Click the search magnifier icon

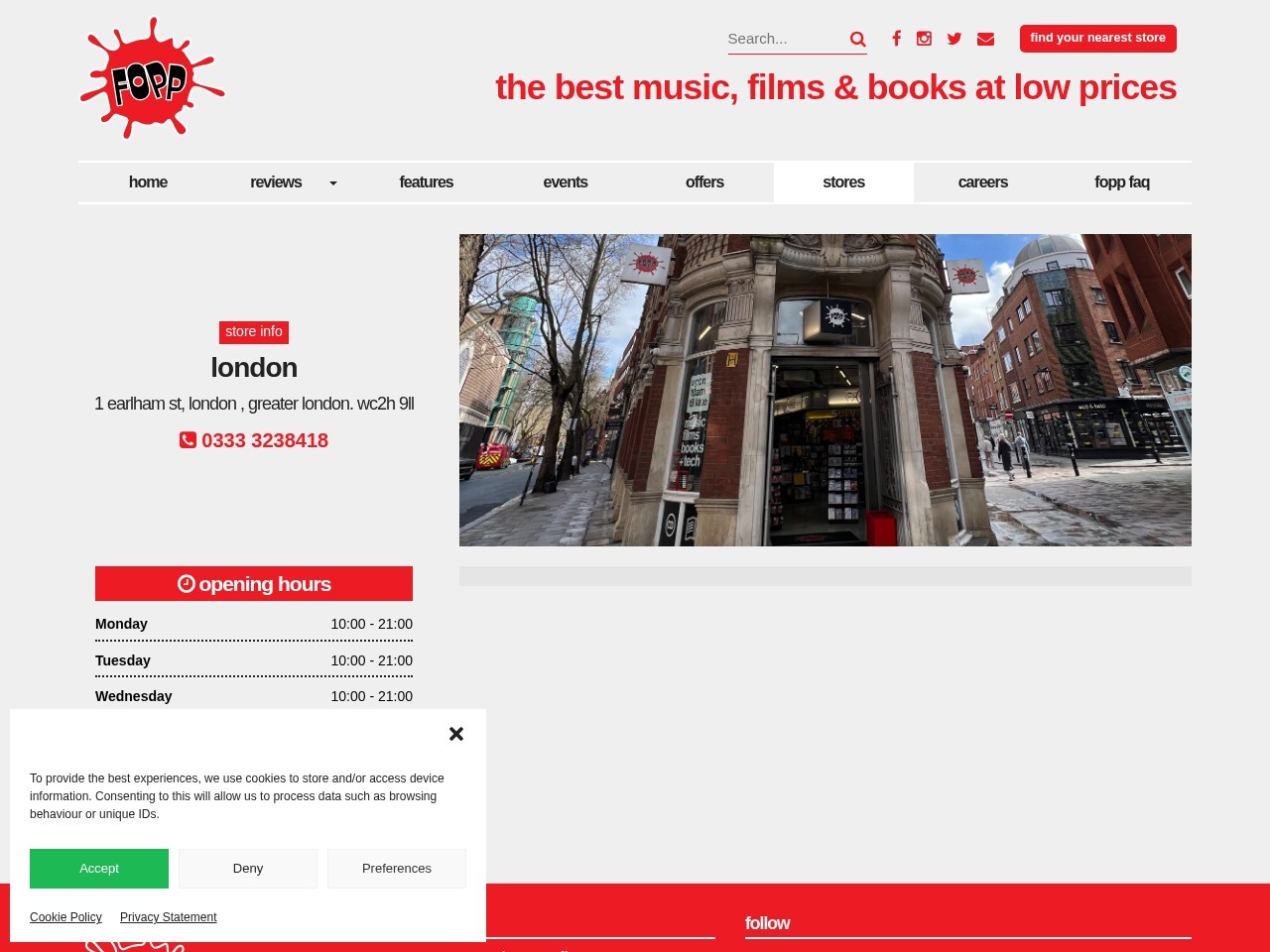(857, 39)
